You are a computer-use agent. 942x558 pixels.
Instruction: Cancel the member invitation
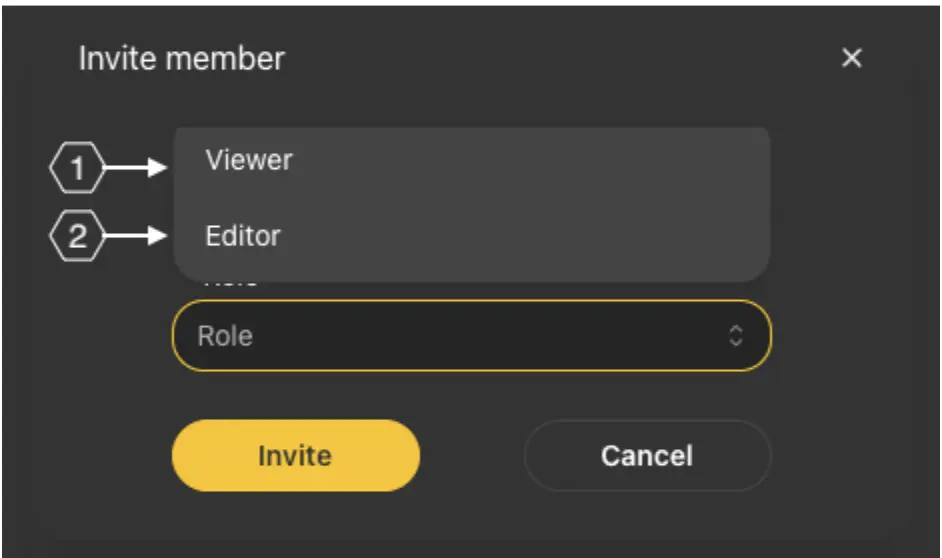click(647, 456)
